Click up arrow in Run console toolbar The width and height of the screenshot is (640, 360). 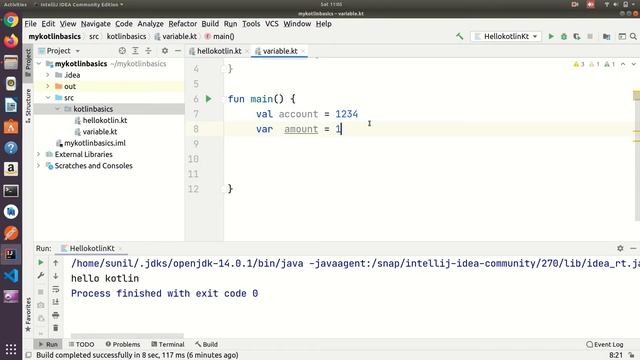click(56, 263)
